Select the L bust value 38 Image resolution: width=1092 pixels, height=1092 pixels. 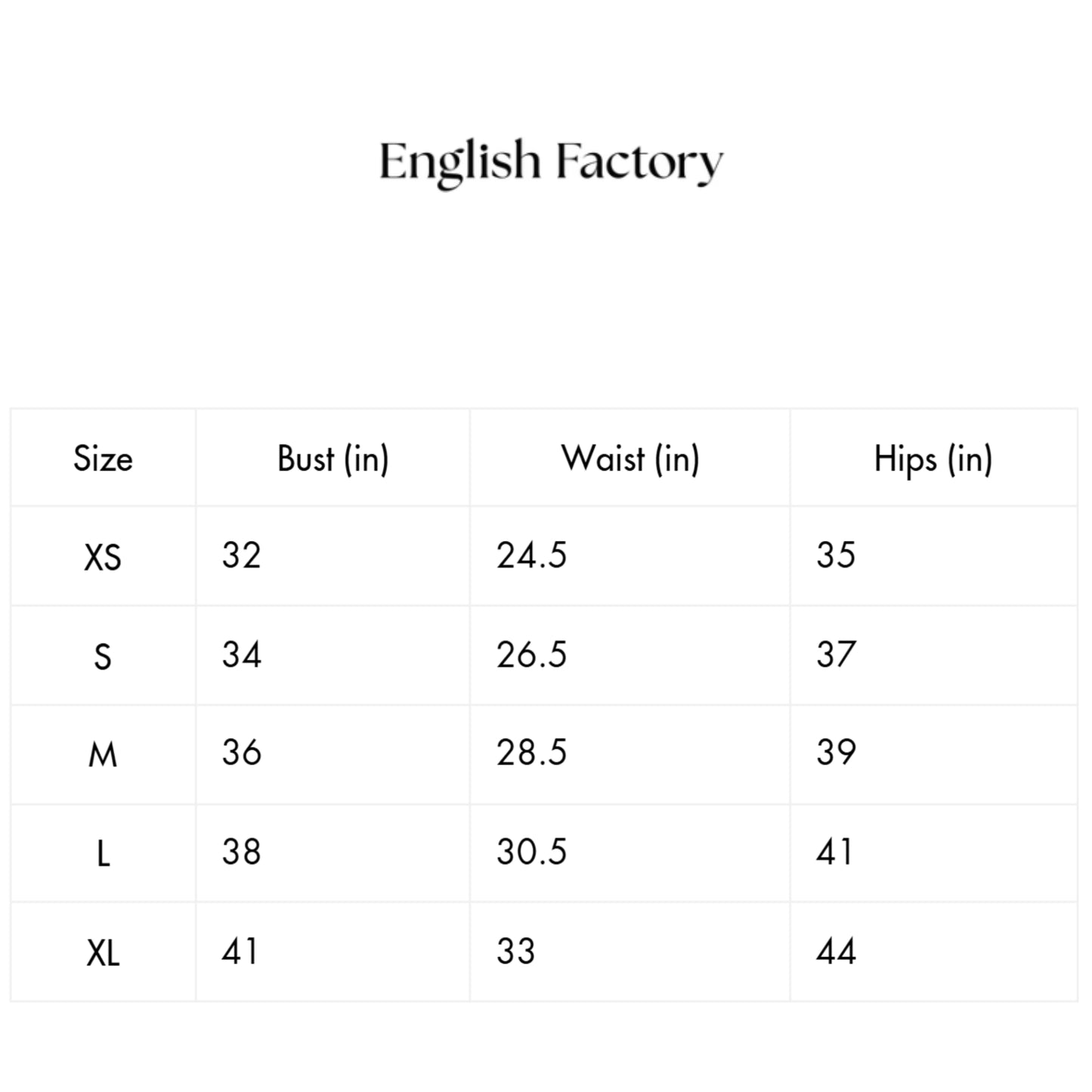[x=241, y=852]
